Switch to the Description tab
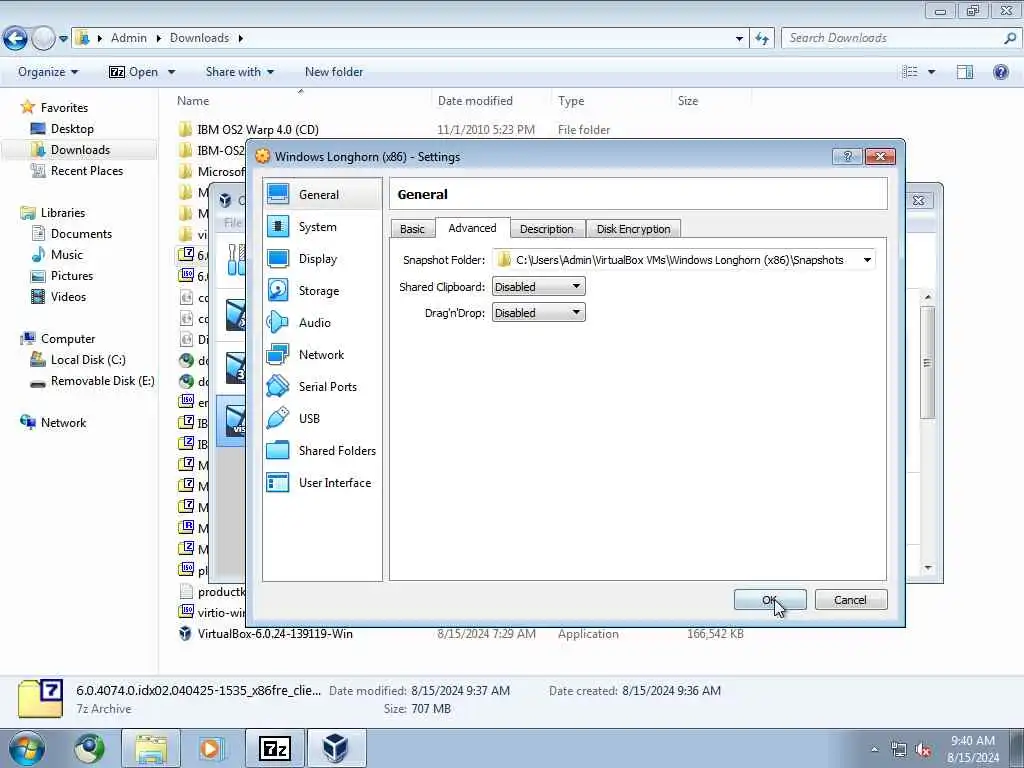1024x768 pixels. click(x=547, y=229)
